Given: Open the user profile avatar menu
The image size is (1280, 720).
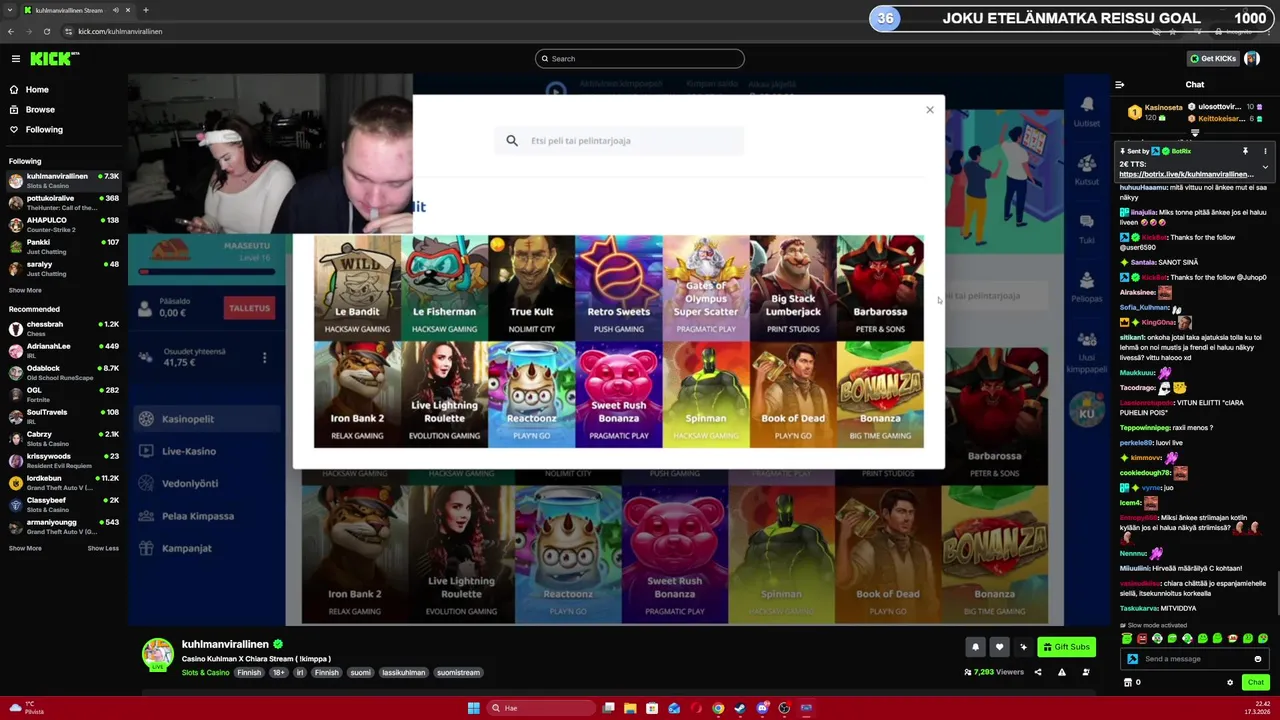Looking at the screenshot, I should coord(1252,59).
